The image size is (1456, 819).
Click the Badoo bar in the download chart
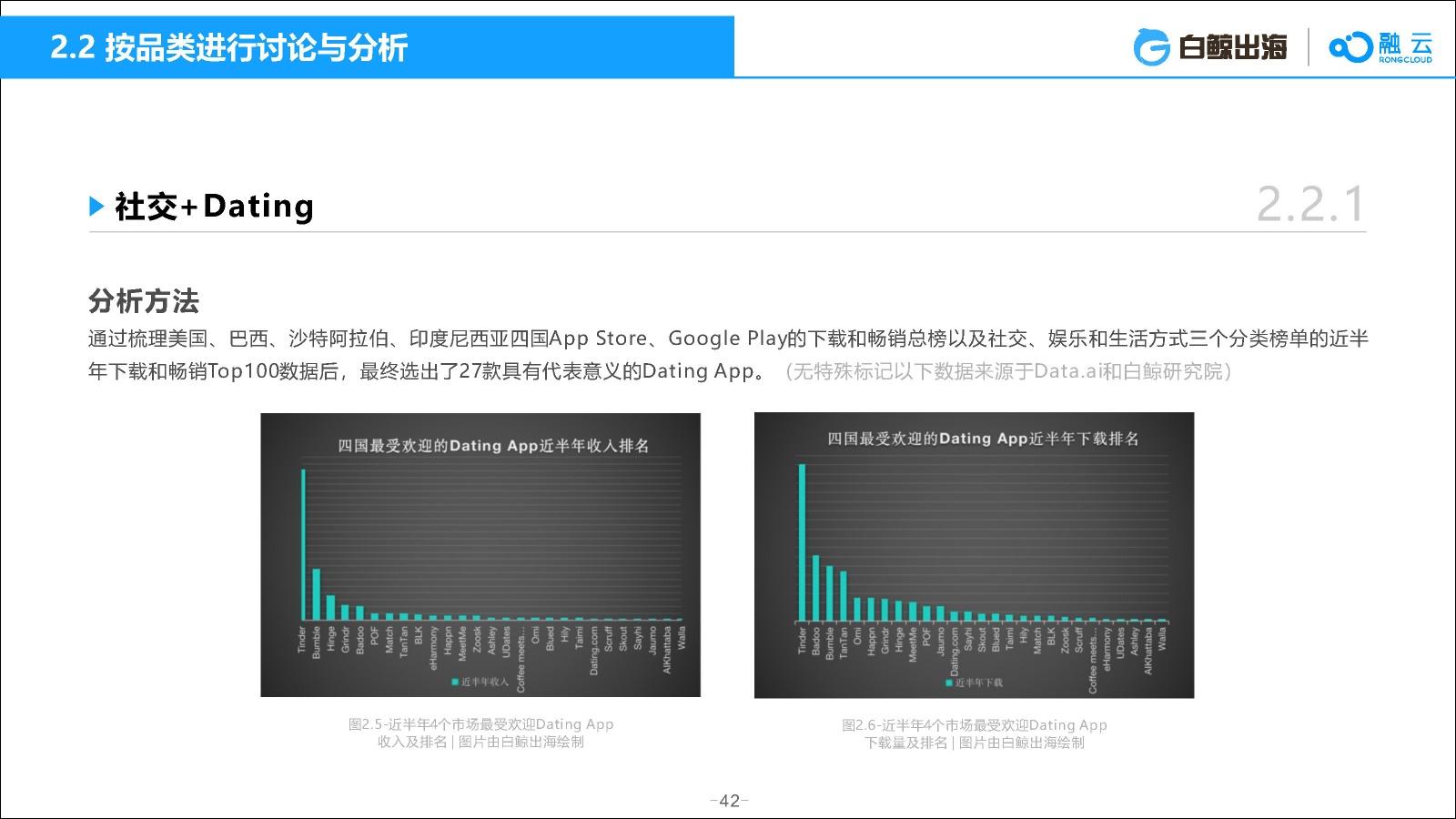click(x=815, y=589)
